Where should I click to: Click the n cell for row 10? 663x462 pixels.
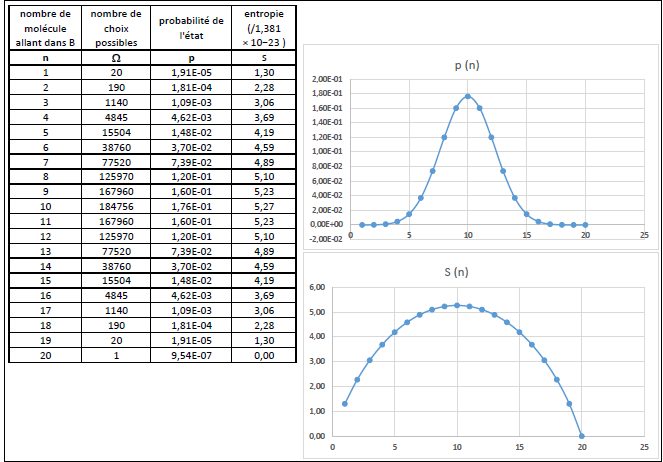click(46, 207)
